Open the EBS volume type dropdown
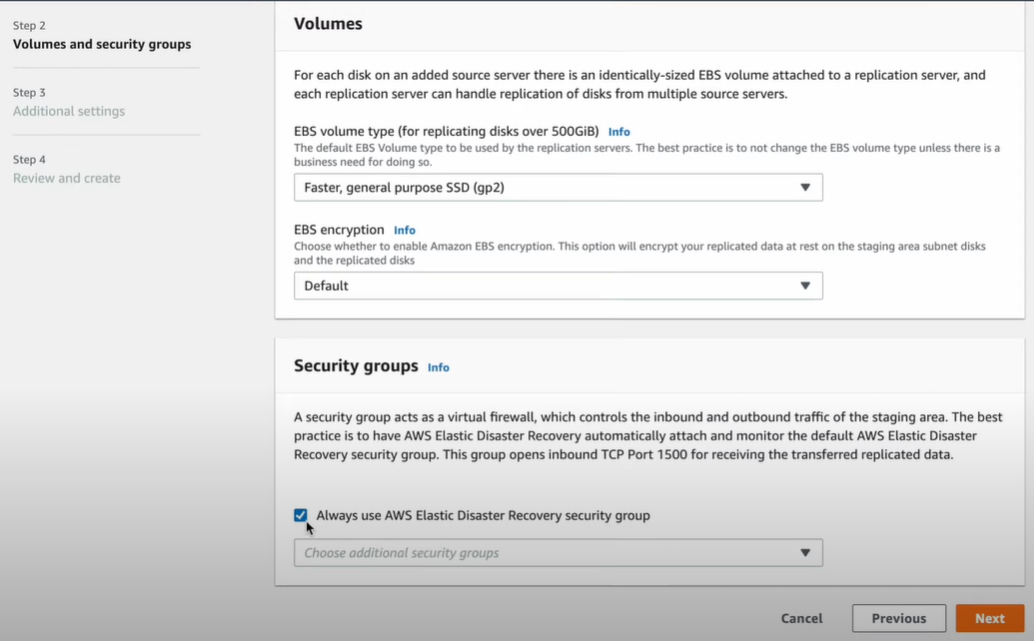This screenshot has width=1034, height=641. (x=558, y=187)
